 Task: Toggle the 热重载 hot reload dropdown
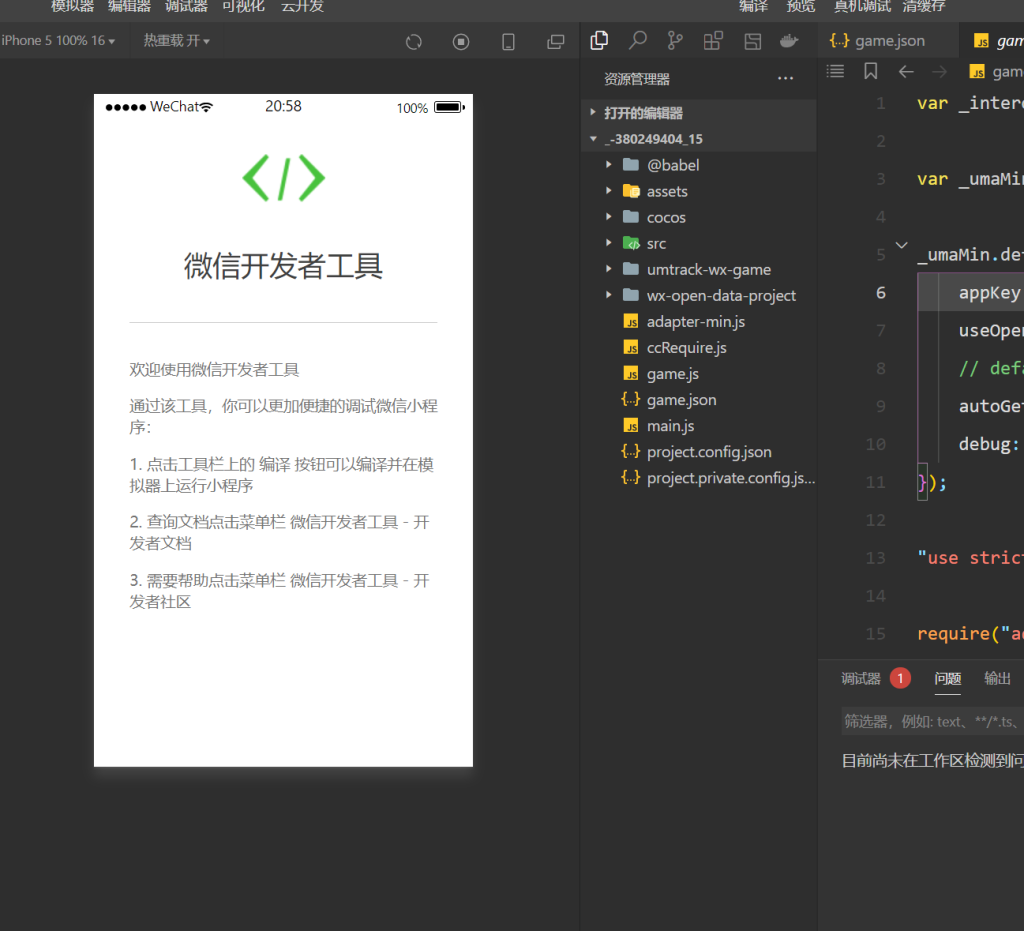click(176, 41)
